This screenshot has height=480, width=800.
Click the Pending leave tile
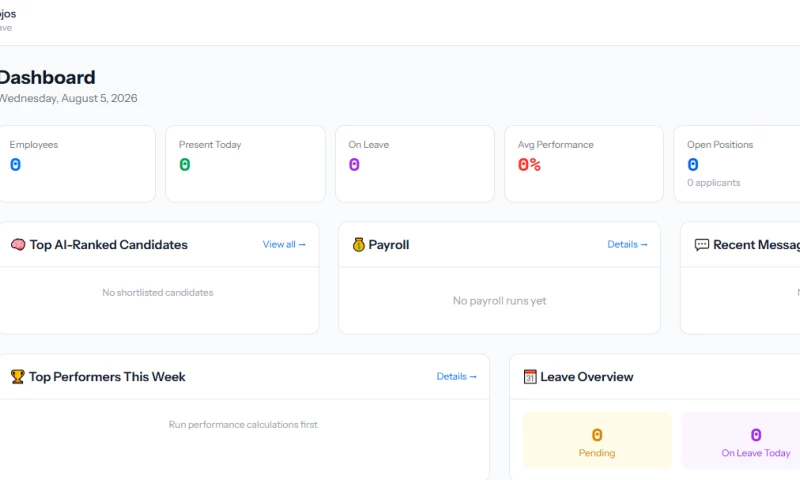(597, 441)
